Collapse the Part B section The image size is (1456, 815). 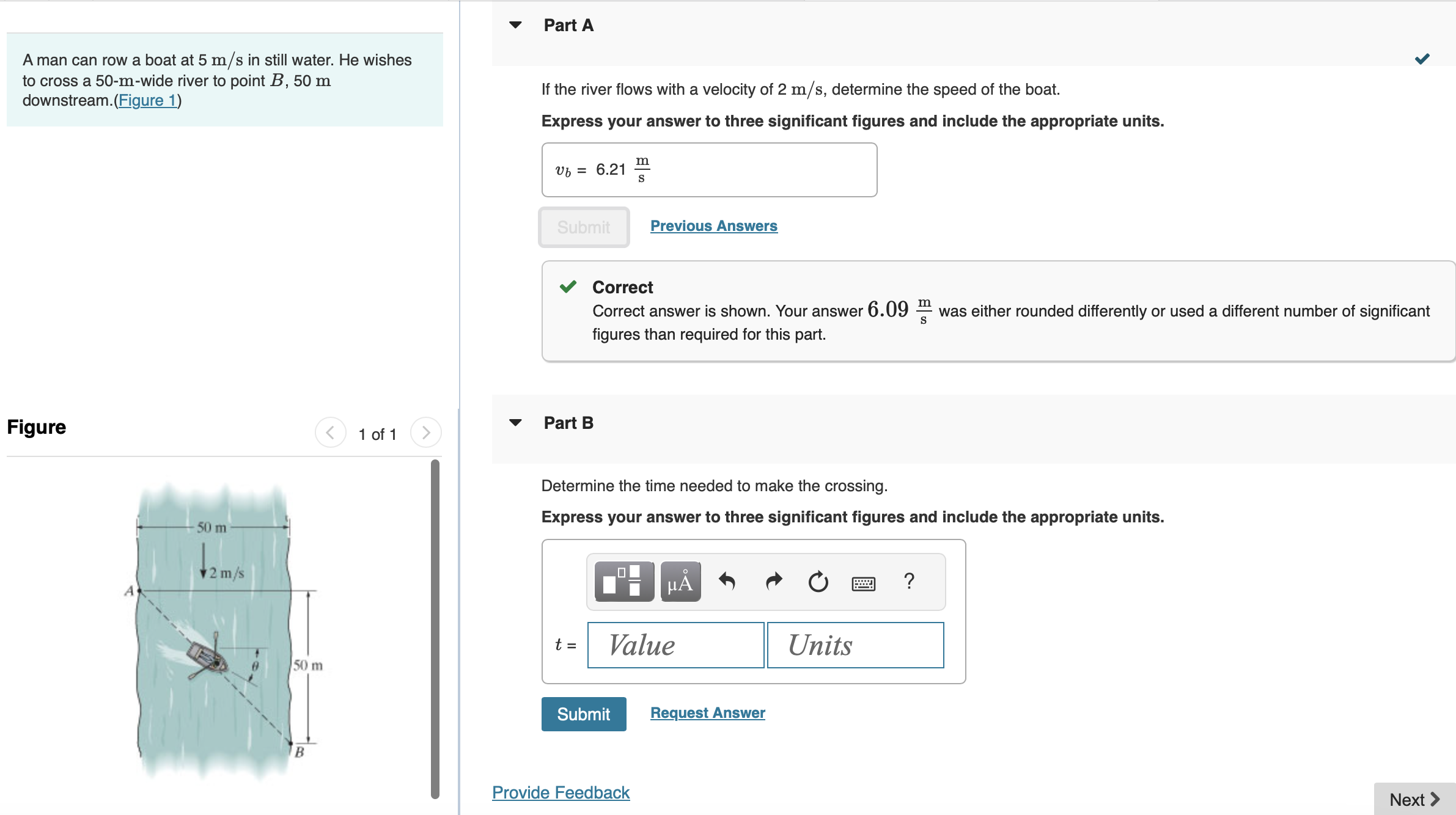[517, 422]
